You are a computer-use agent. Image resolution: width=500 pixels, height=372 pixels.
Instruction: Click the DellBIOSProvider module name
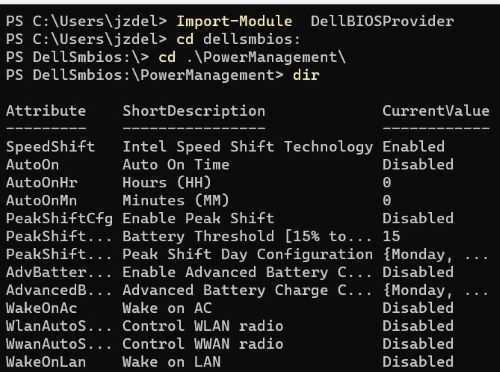click(382, 21)
